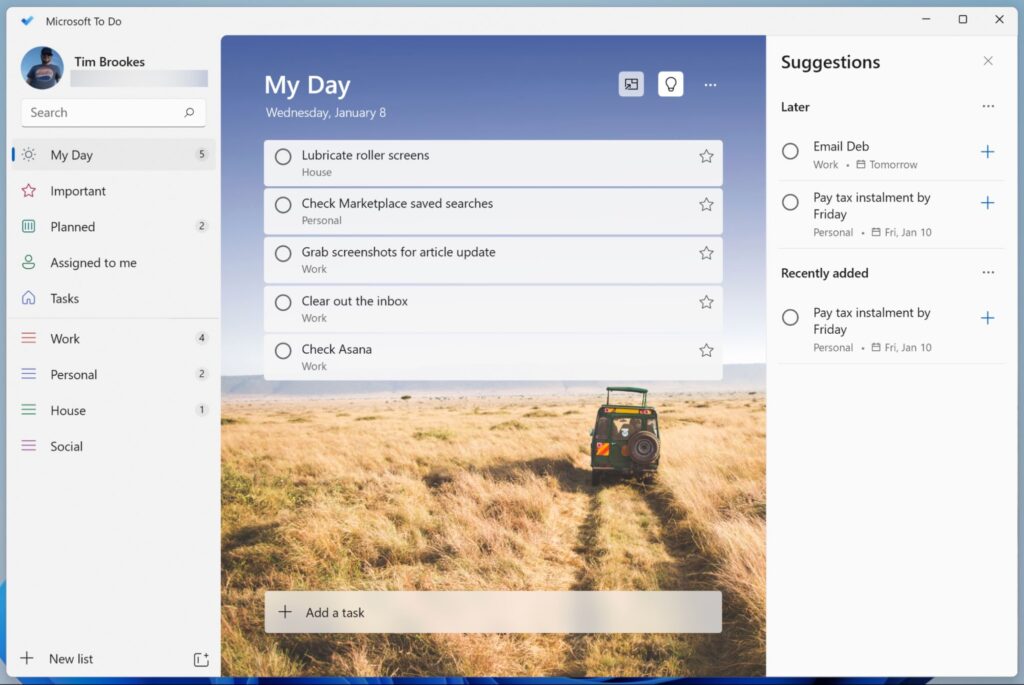The image size is (1024, 685).
Task: Complete Pay tax instalment under Later
Action: pos(790,202)
